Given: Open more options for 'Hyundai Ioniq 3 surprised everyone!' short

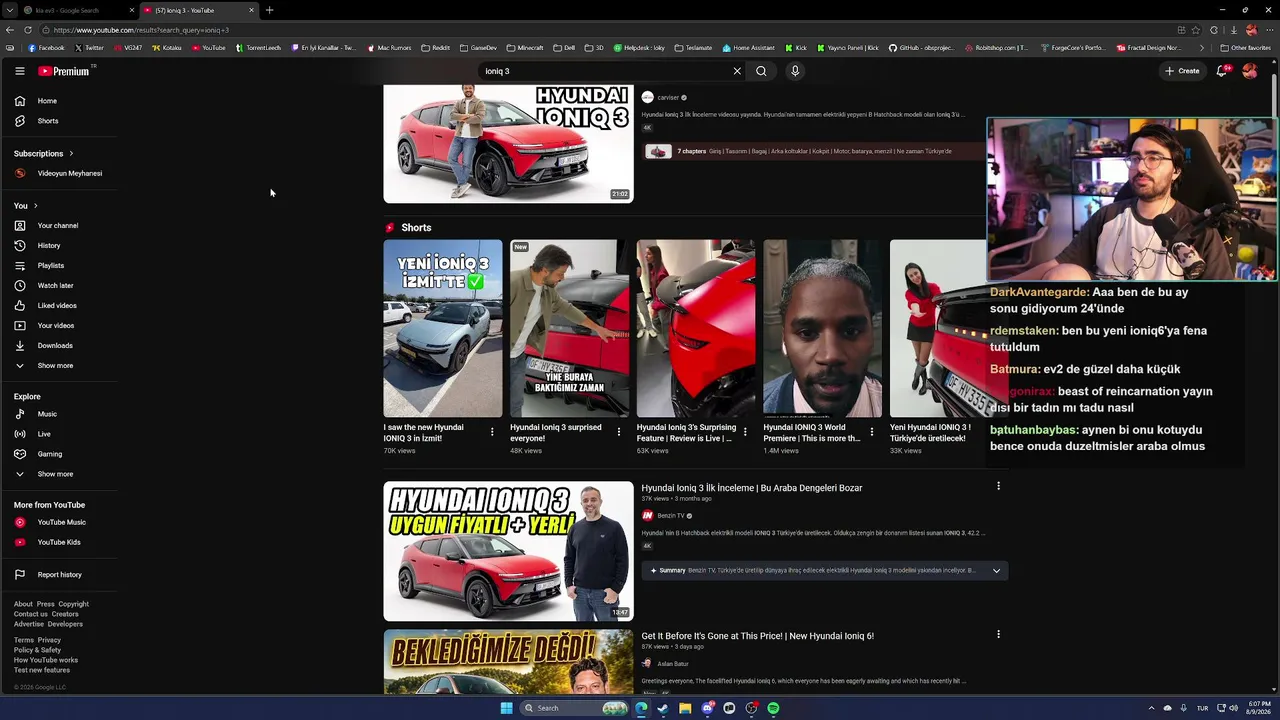Looking at the screenshot, I should point(619,432).
